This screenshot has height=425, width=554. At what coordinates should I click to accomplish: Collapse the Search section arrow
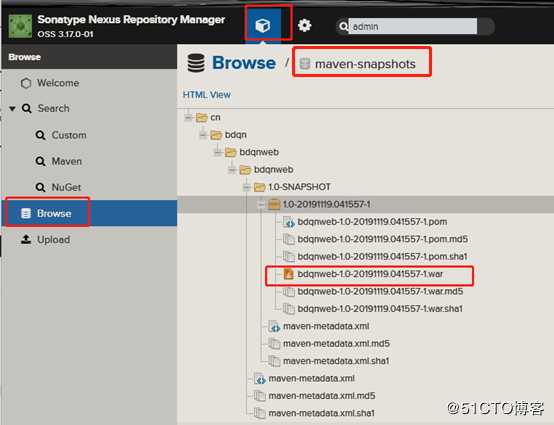(12, 108)
